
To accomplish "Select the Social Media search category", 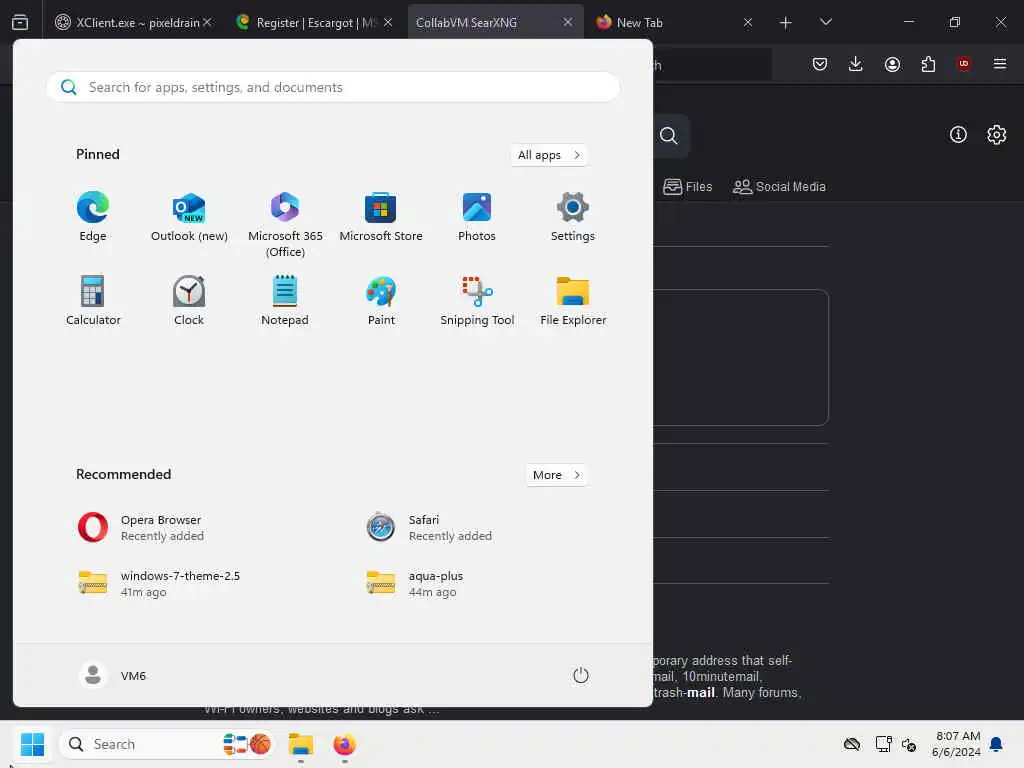I will pyautogui.click(x=779, y=187).
